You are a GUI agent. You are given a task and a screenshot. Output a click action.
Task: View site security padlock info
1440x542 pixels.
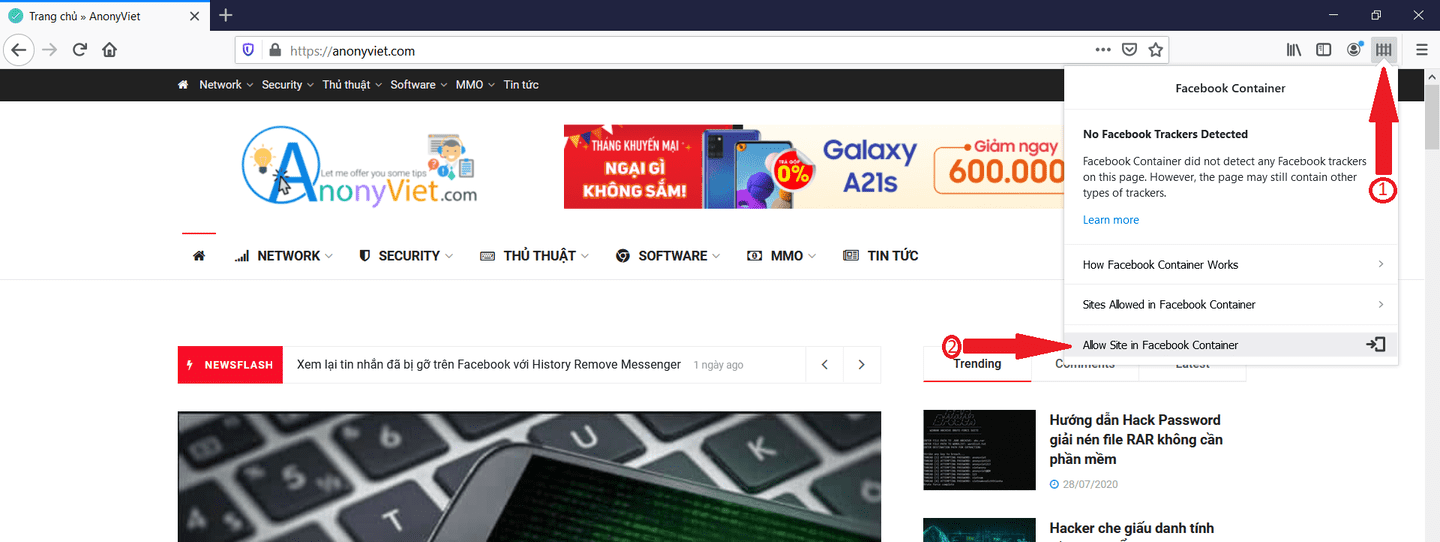click(275, 50)
